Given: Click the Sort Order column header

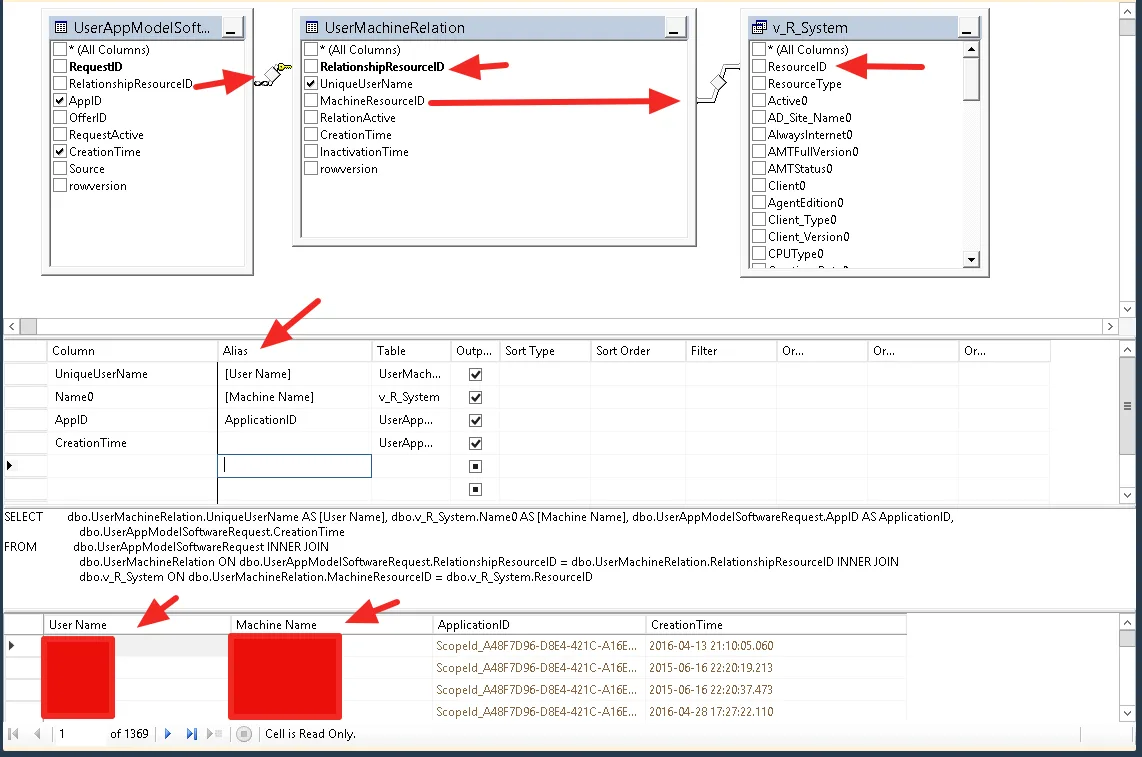Looking at the screenshot, I should [x=639, y=350].
